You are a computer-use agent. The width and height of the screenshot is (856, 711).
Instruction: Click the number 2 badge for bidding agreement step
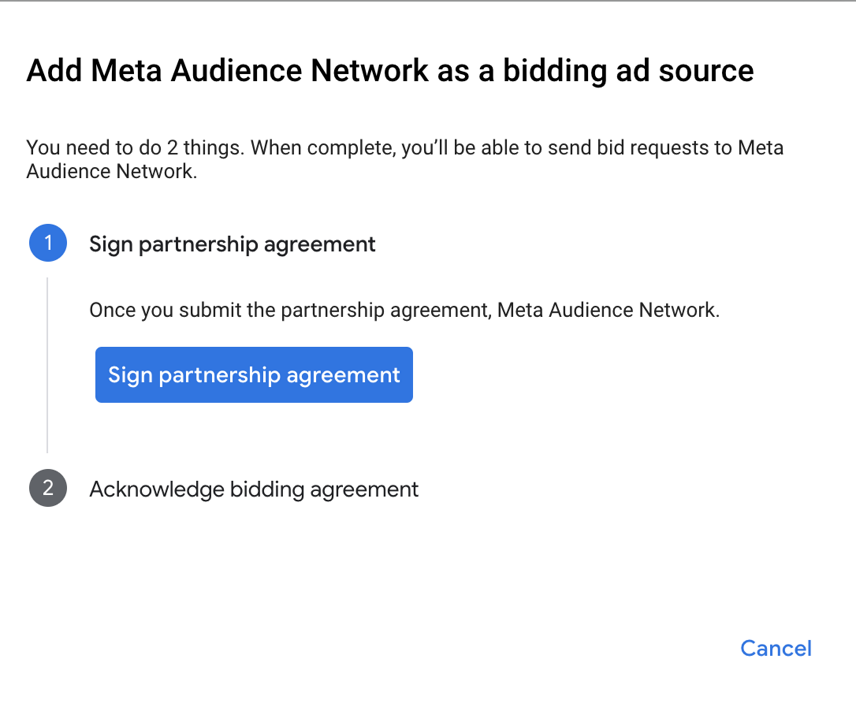[x=47, y=488]
